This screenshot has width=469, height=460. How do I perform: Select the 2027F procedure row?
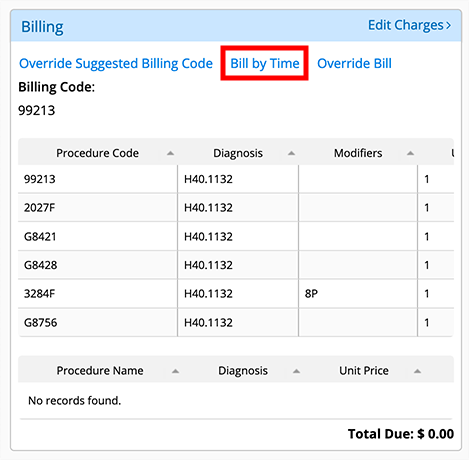[236, 208]
